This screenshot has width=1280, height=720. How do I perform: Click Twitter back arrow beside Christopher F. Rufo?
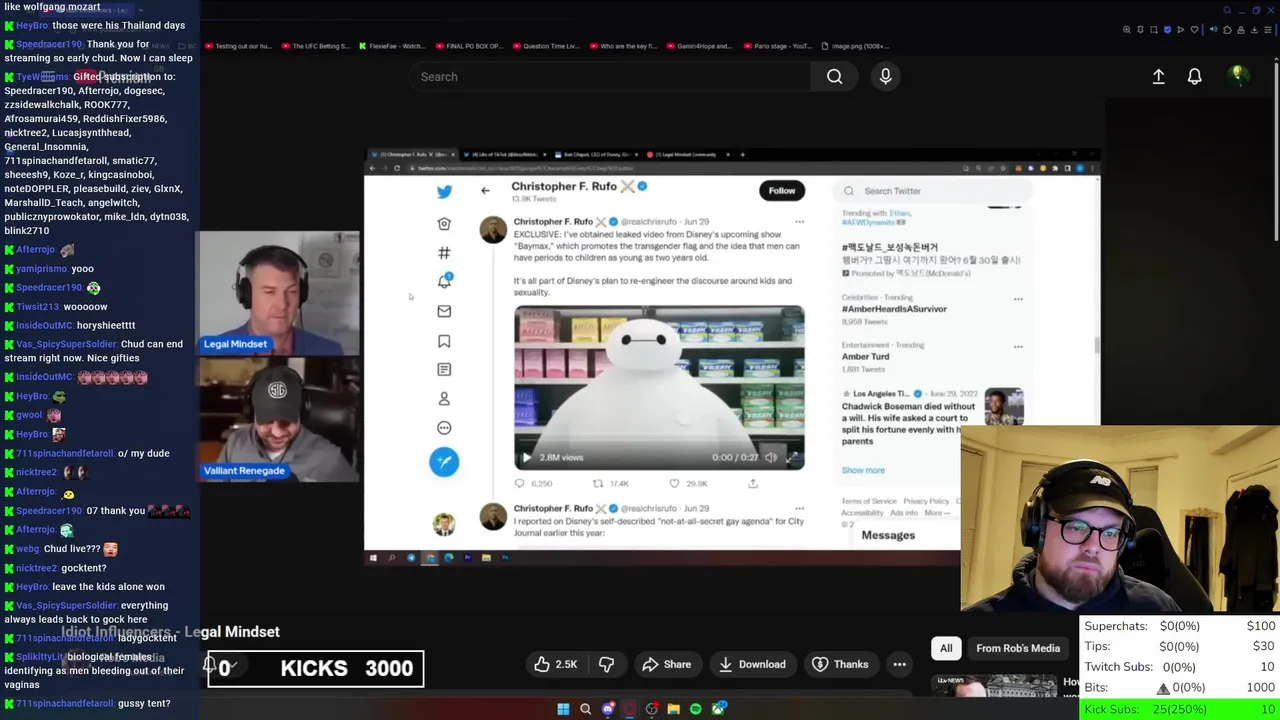pos(485,190)
